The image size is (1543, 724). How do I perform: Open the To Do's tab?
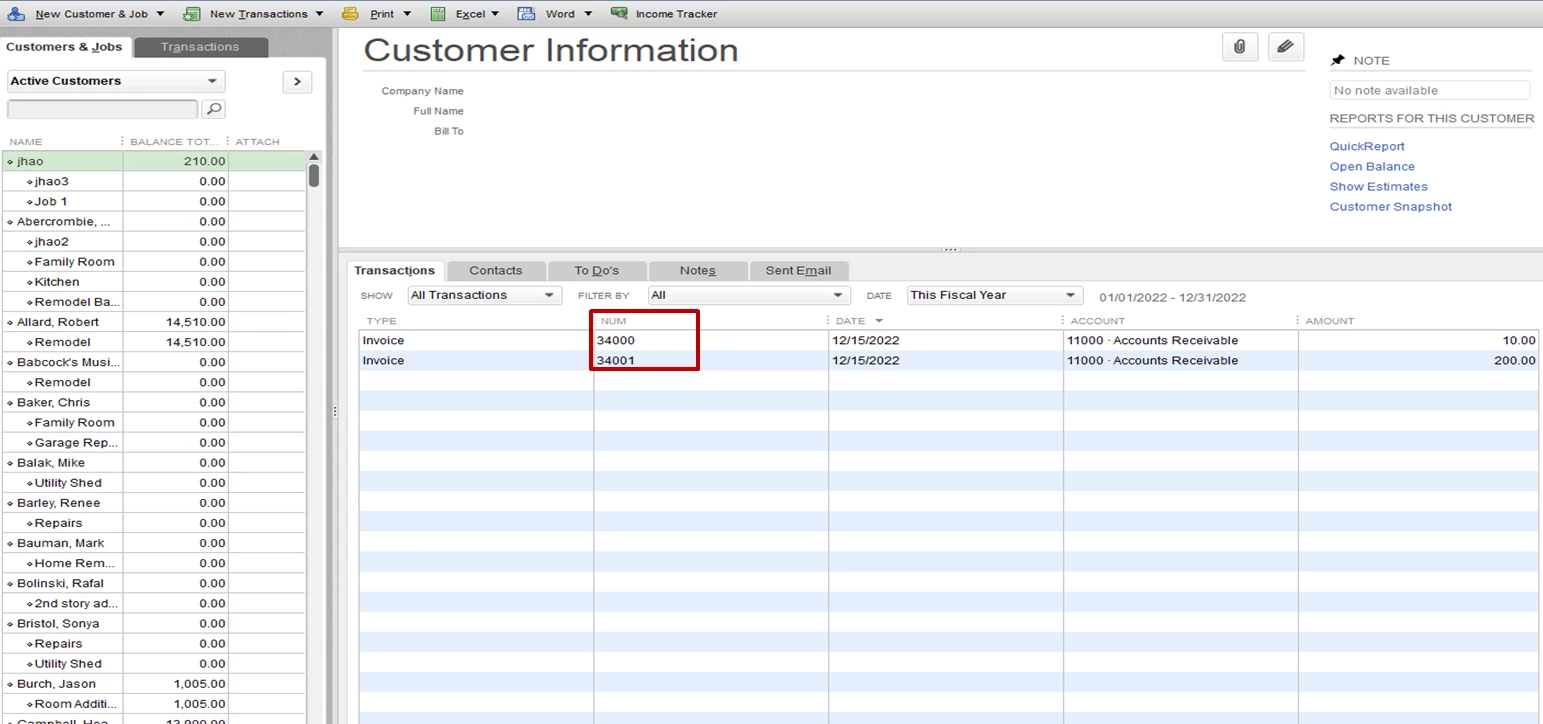pos(597,271)
